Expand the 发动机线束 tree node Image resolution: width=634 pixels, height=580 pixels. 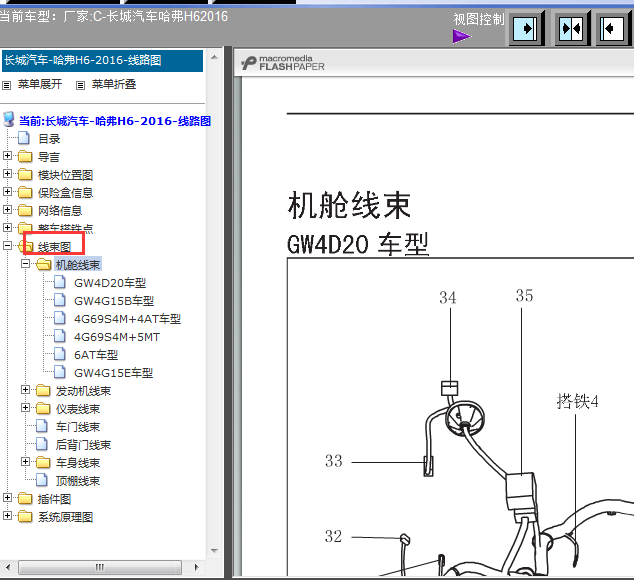(25, 390)
